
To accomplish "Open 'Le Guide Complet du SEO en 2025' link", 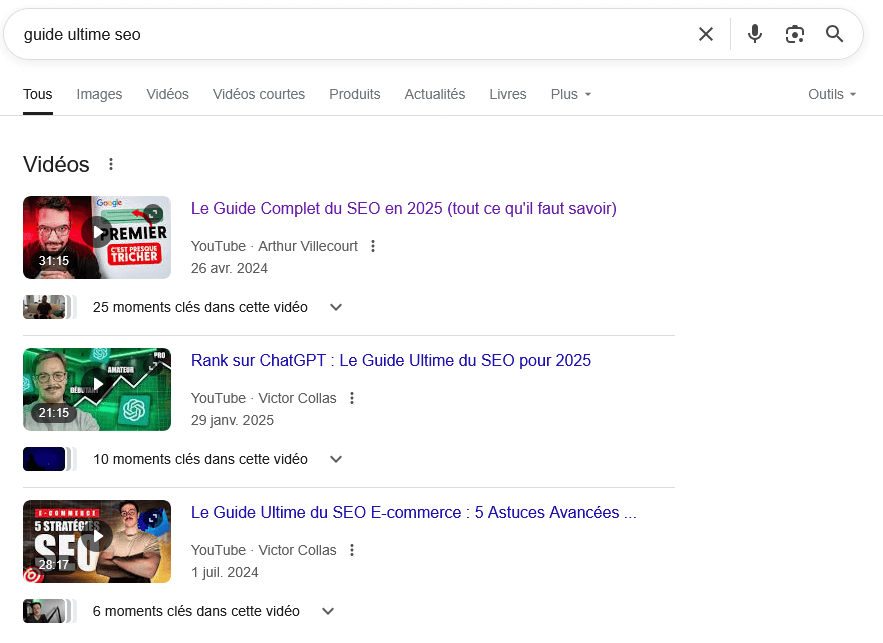I will (404, 208).
